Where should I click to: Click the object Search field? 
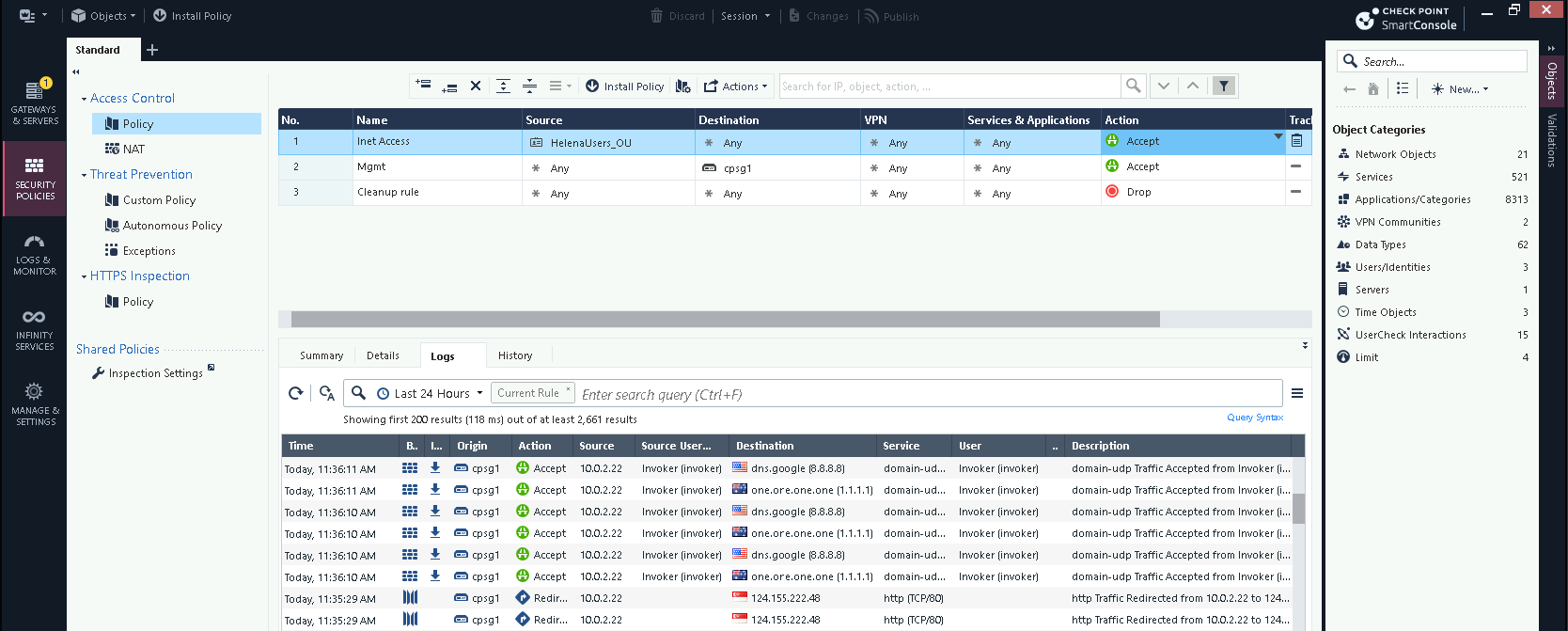pyautogui.click(x=1440, y=61)
